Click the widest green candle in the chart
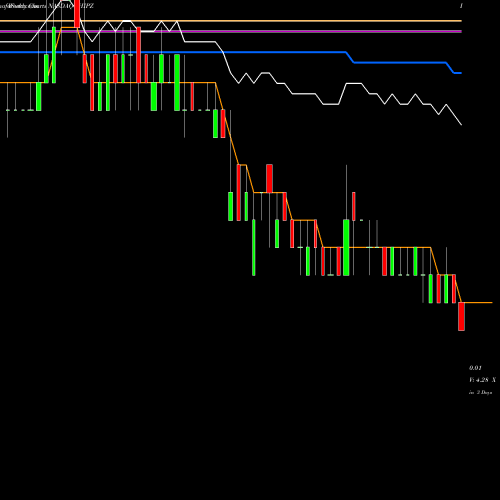The image size is (500, 500). pos(346,247)
